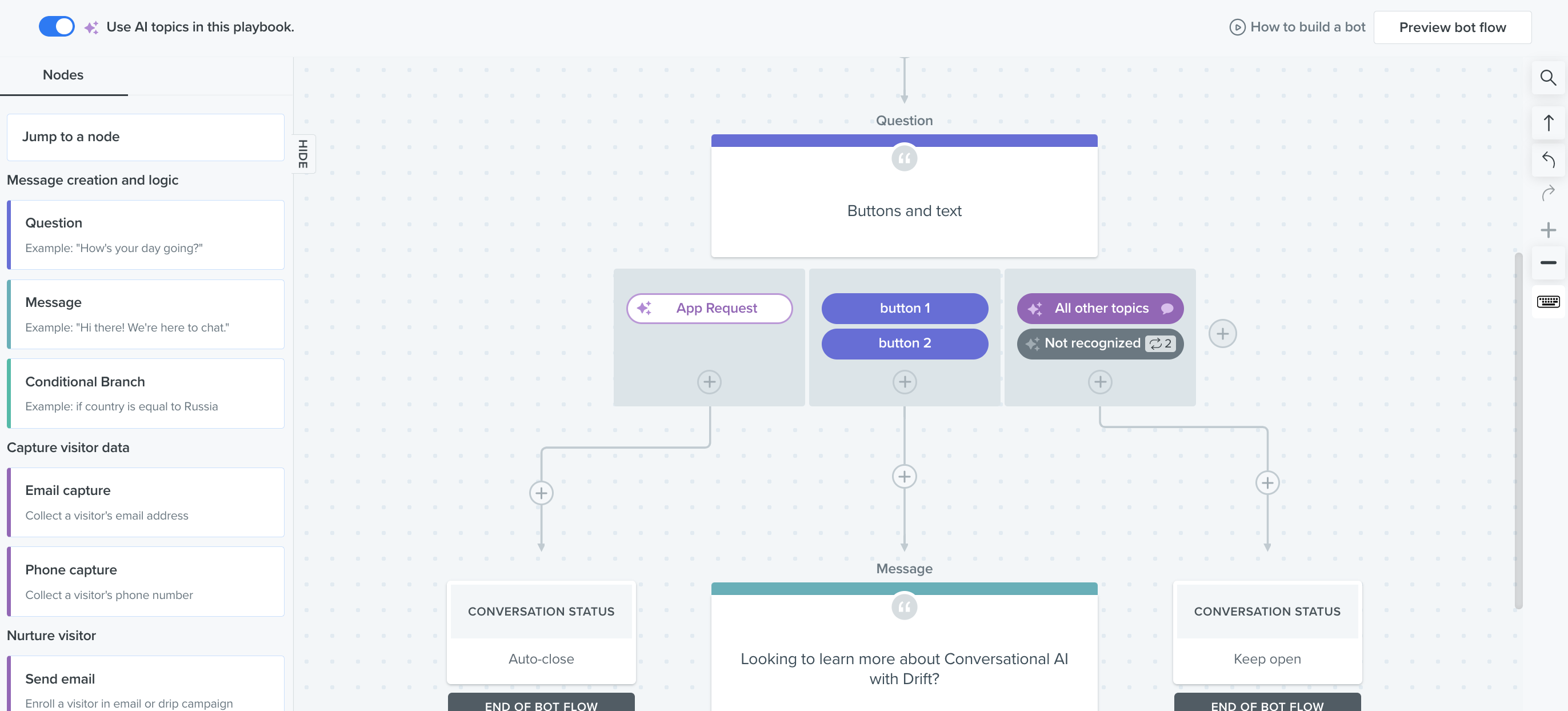Open the How to build a bot link
Screen dimensions: 1568x711
pyautogui.click(x=1307, y=27)
